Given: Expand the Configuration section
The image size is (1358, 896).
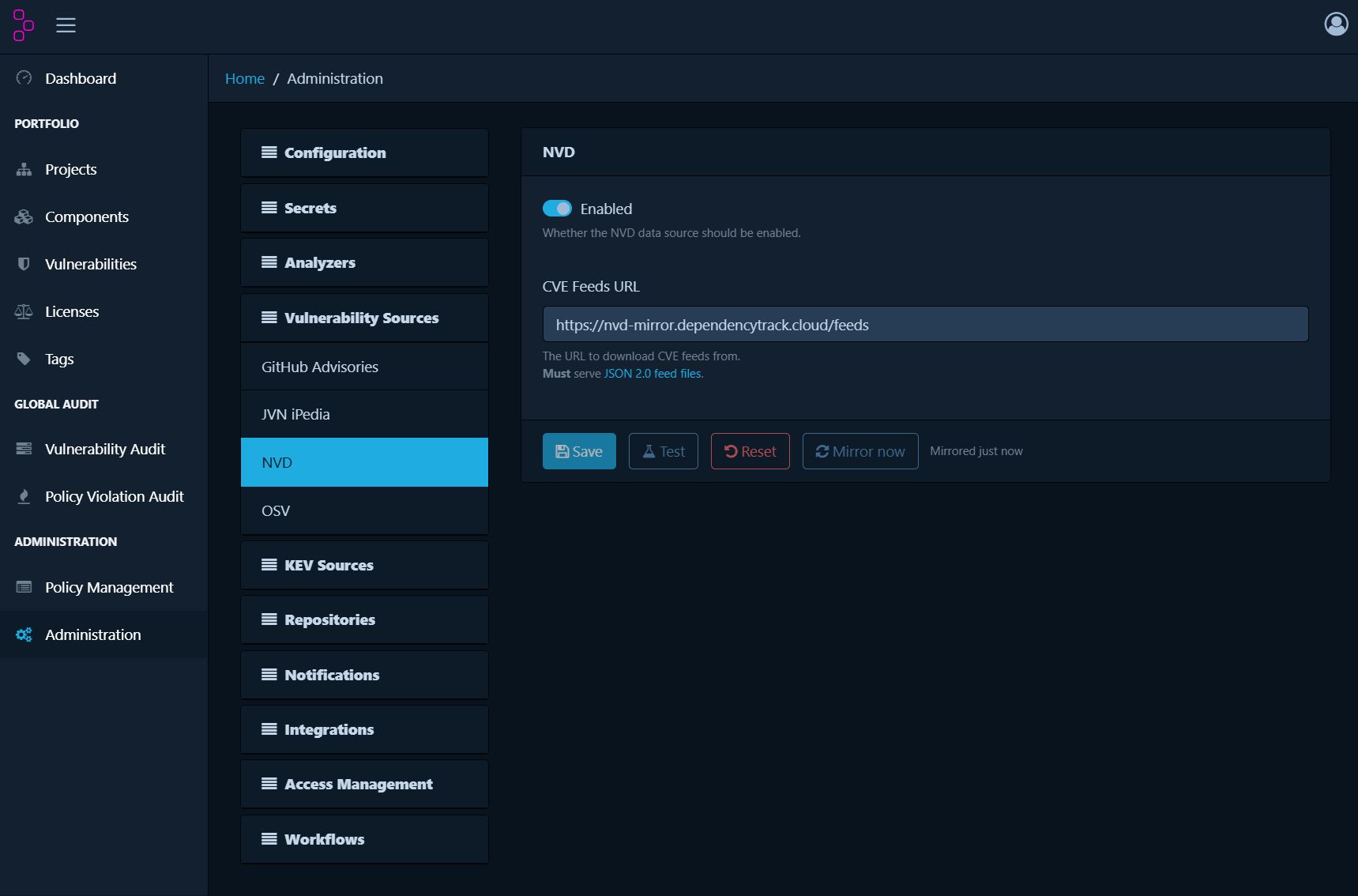Looking at the screenshot, I should pos(364,152).
